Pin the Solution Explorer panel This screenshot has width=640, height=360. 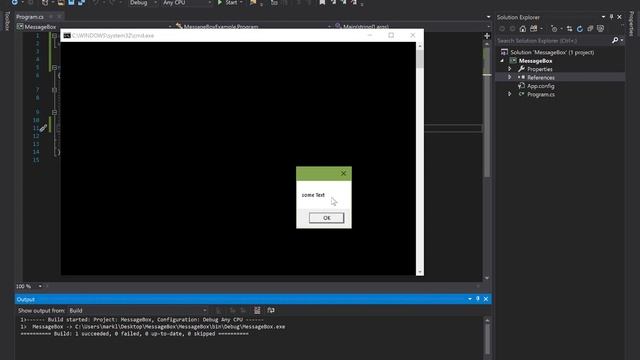pos(611,17)
